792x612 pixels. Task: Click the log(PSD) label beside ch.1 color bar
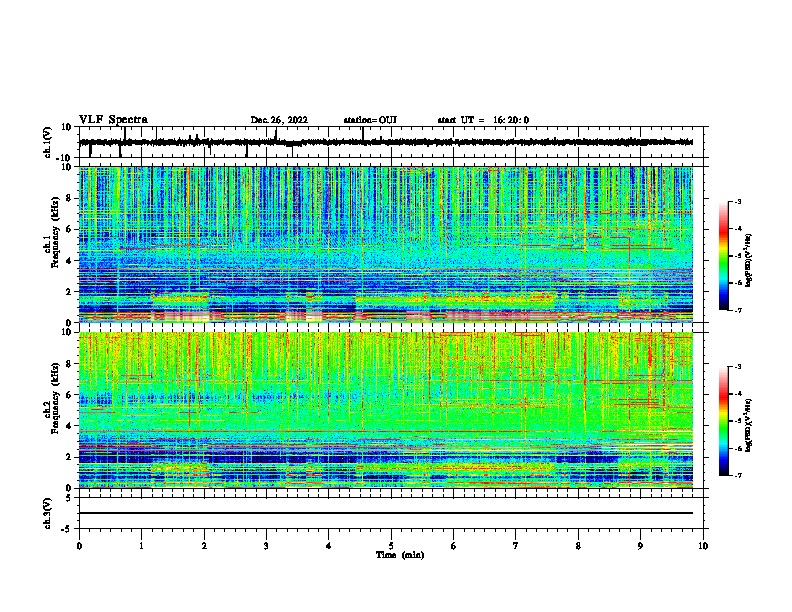pyautogui.click(x=749, y=260)
